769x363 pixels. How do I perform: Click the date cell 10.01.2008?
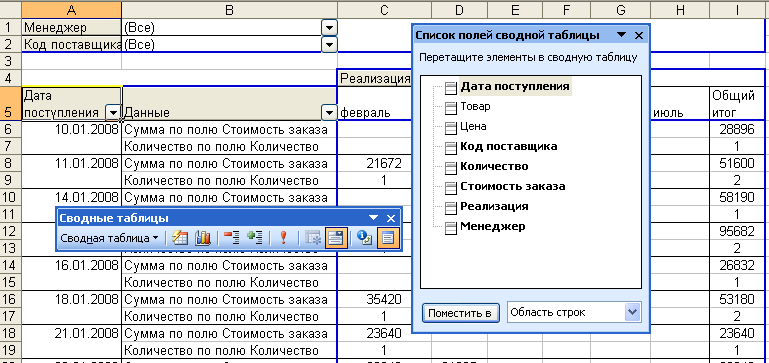(72, 130)
